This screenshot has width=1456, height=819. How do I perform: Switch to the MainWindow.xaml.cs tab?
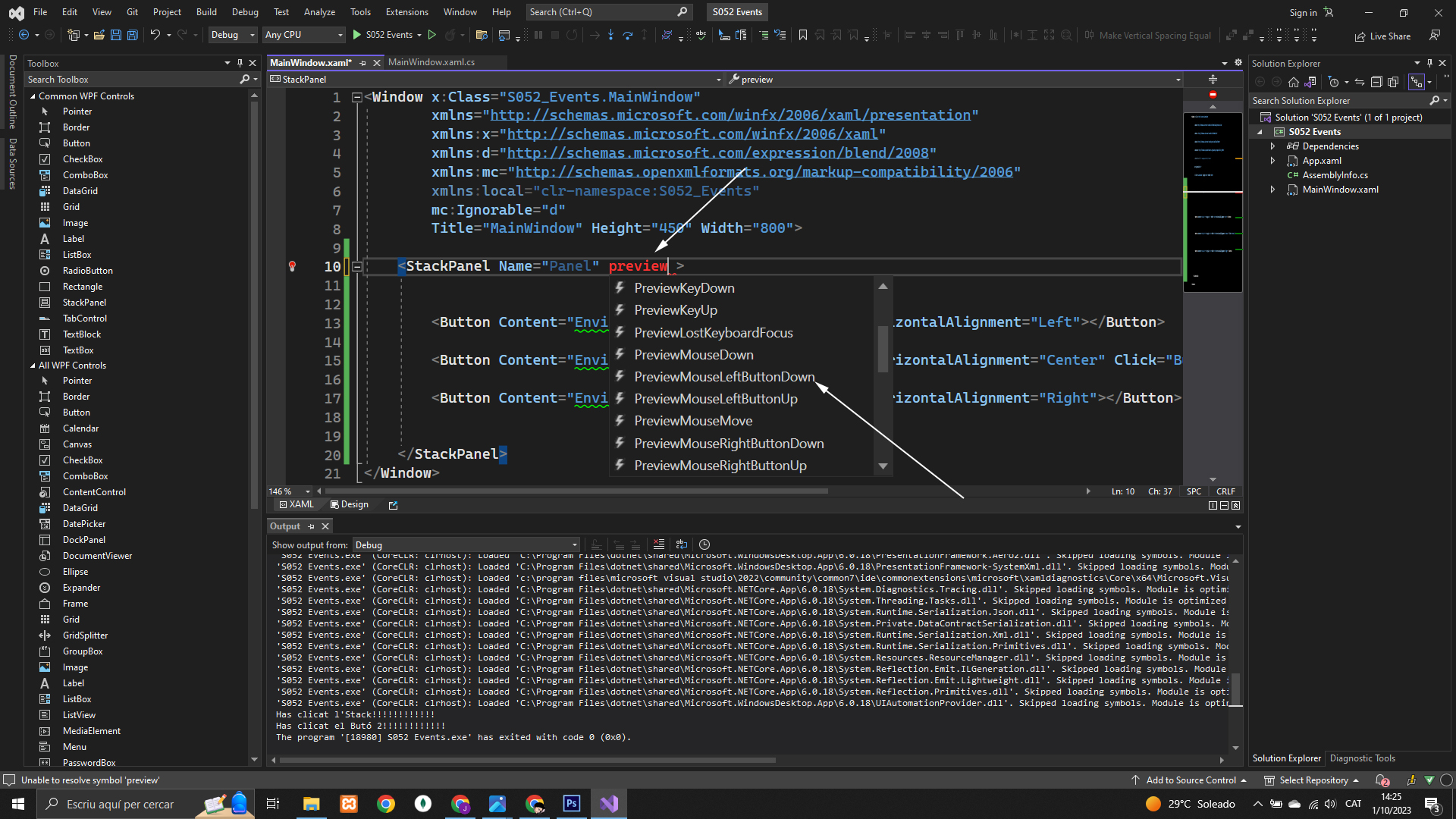(431, 62)
